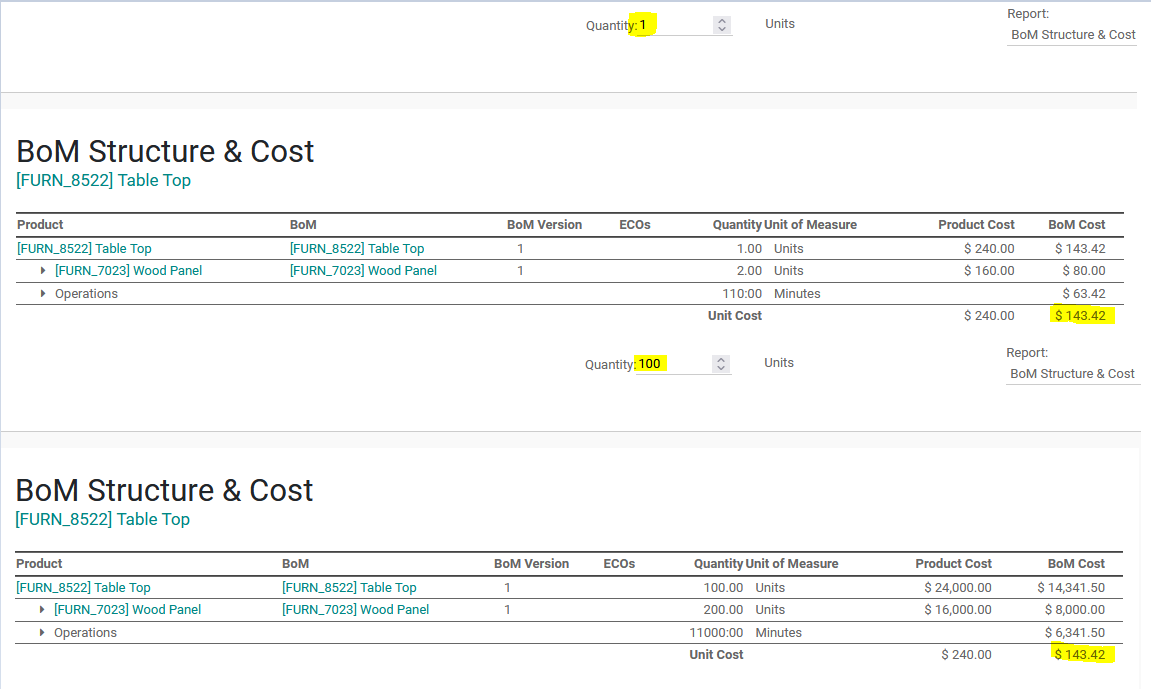Click the '$ 80.00' BoM cost cell
This screenshot has width=1151, height=689.
(1083, 271)
